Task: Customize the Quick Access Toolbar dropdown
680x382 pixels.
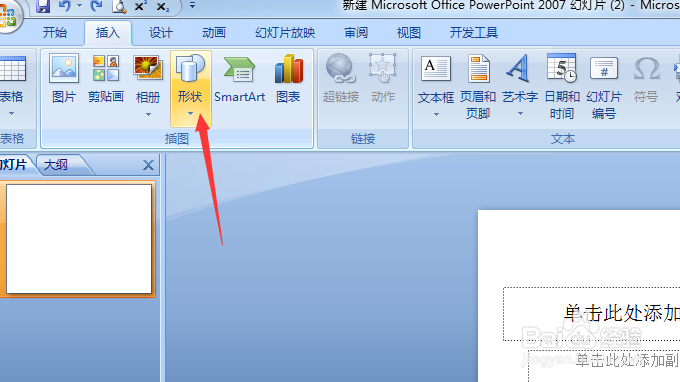Action: coord(192,6)
